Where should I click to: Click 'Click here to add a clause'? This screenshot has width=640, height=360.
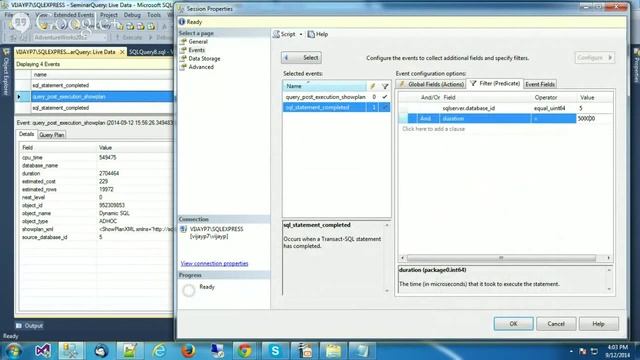[x=433, y=129]
